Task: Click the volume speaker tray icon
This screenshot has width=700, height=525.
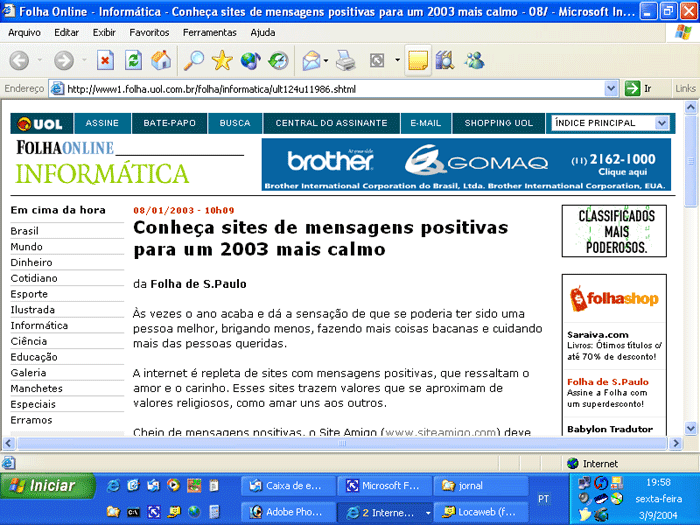Action: point(584,498)
